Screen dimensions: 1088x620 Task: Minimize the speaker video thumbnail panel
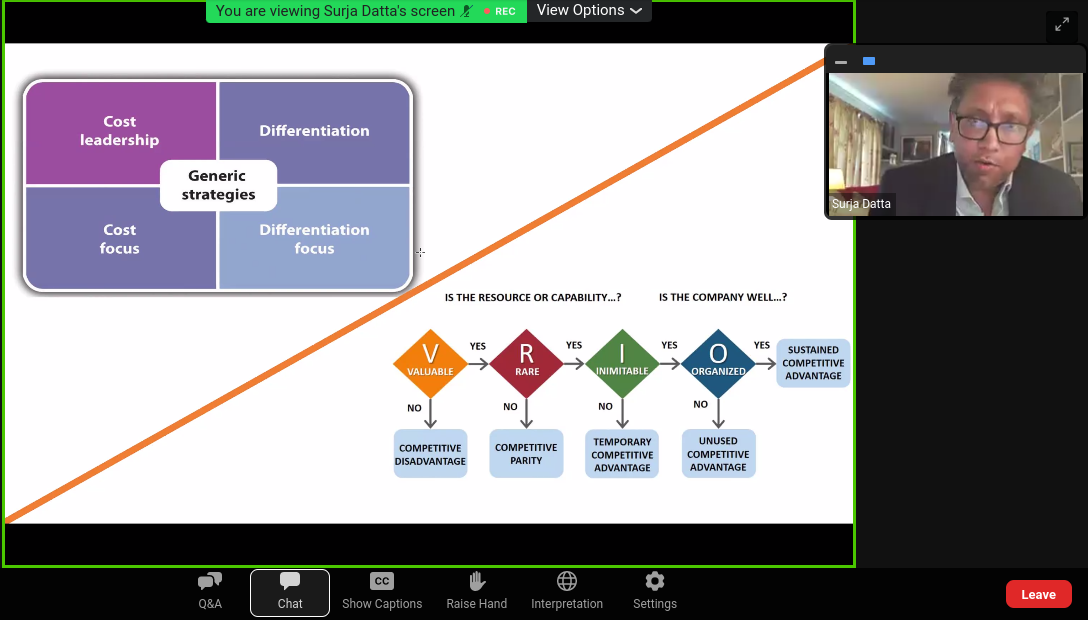point(841,62)
